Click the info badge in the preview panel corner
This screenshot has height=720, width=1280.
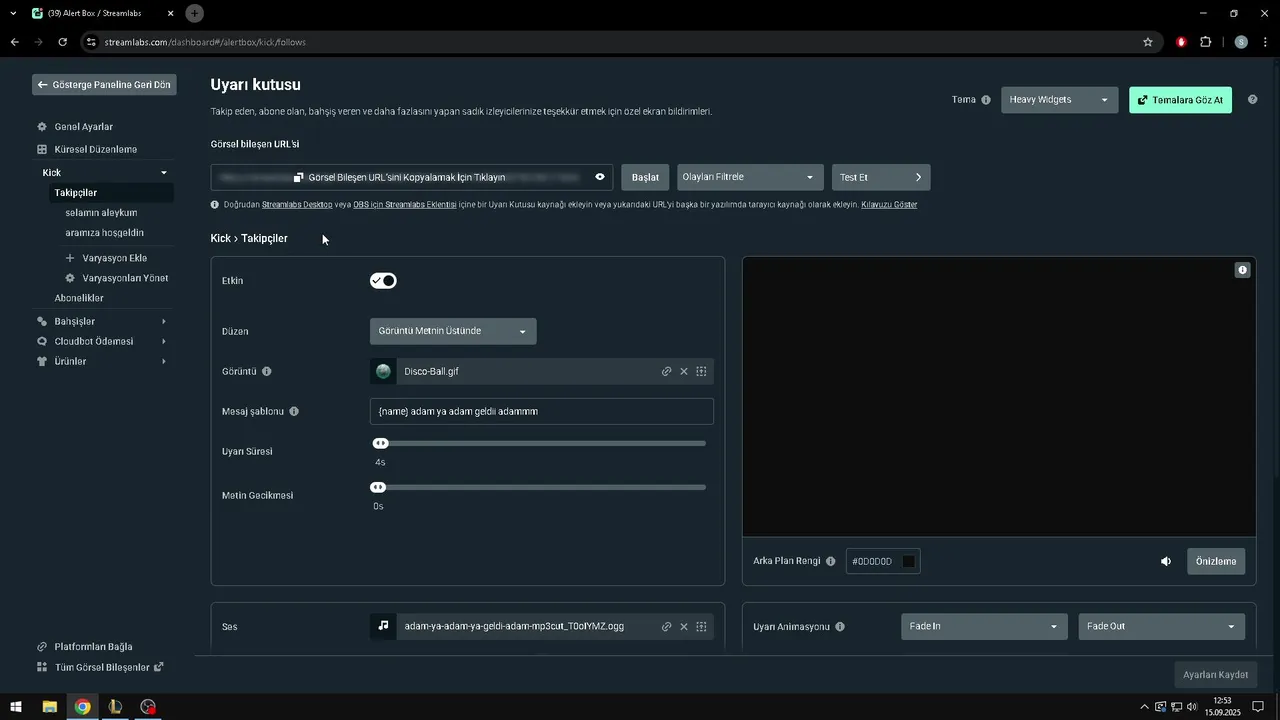click(1242, 270)
